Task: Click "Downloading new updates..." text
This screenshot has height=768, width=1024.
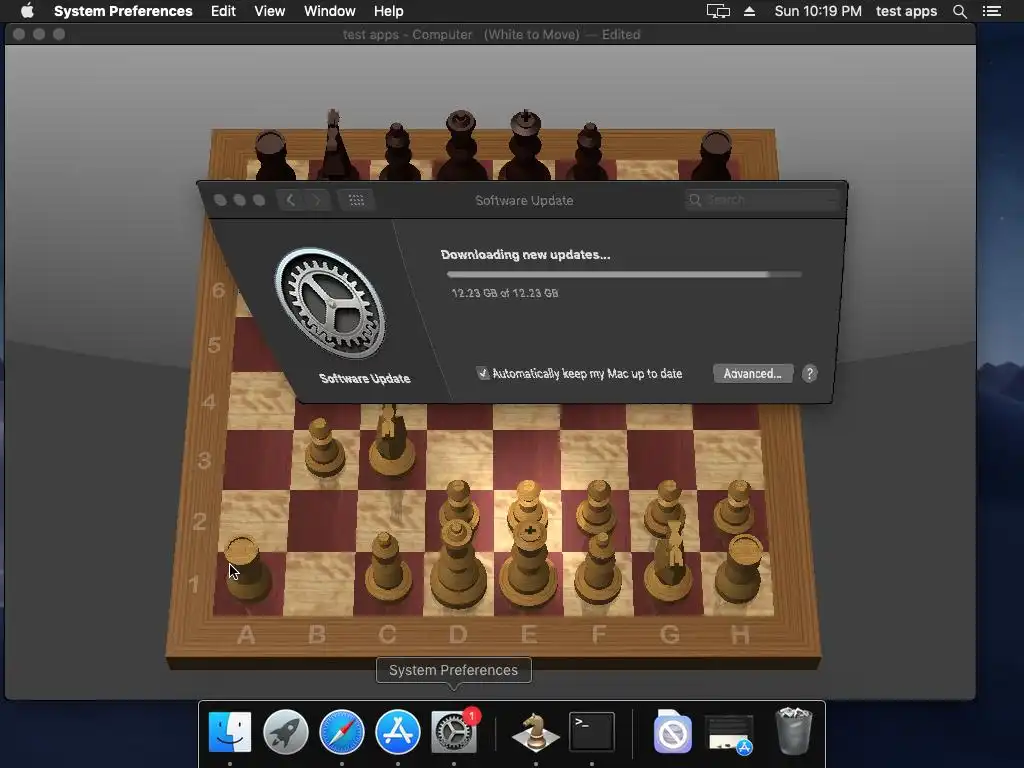Action: [x=525, y=255]
